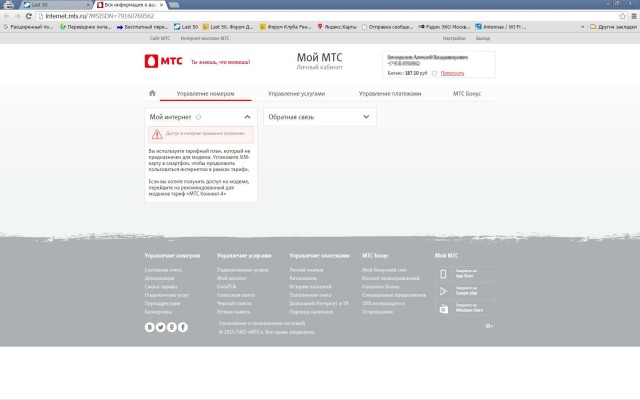Open Настройки link in header
The height and width of the screenshot is (400, 640).
(x=454, y=38)
